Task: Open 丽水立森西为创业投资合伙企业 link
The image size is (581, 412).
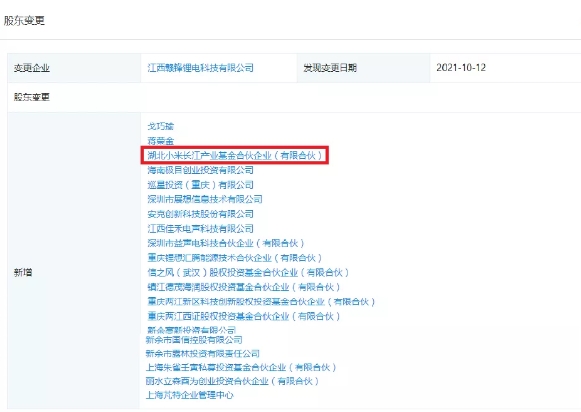Action: pos(232,381)
